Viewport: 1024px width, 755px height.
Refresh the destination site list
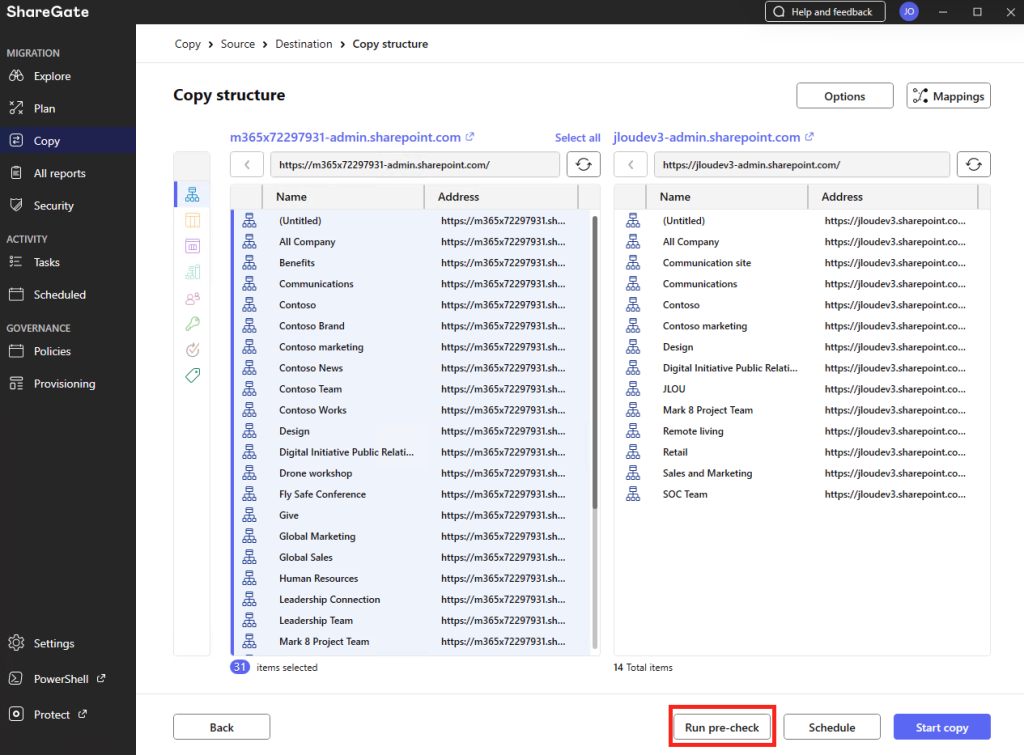(x=974, y=165)
